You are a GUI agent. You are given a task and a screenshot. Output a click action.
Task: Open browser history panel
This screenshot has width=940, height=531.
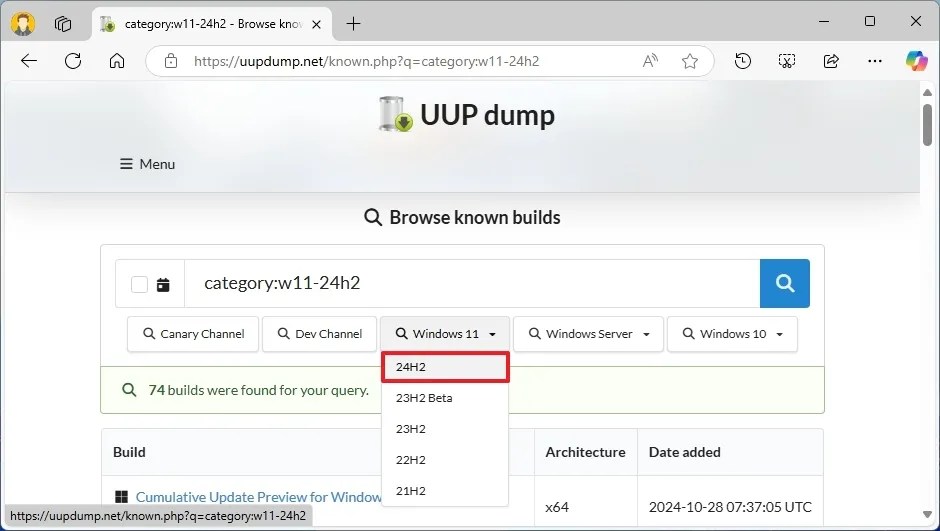743,61
